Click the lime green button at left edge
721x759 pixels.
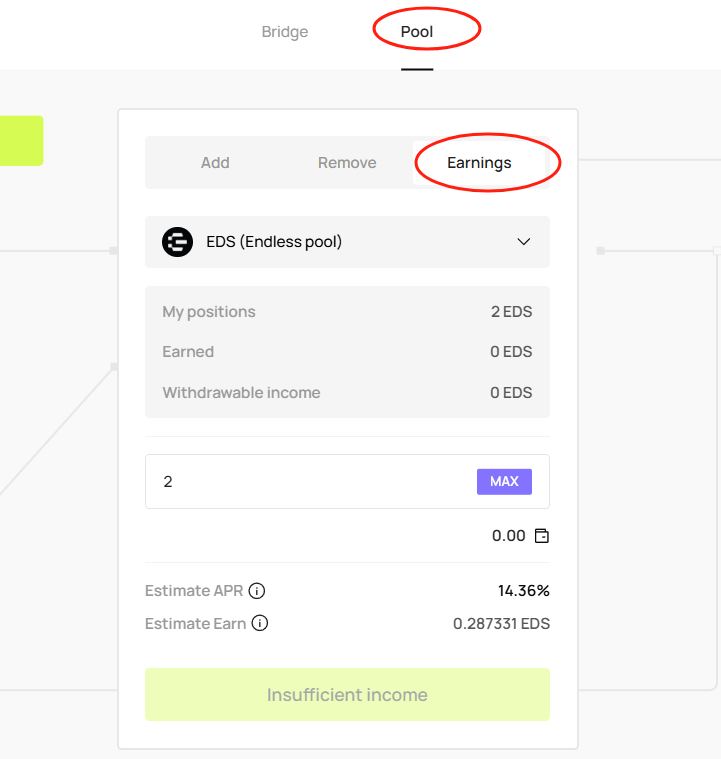pyautogui.click(x=21, y=140)
